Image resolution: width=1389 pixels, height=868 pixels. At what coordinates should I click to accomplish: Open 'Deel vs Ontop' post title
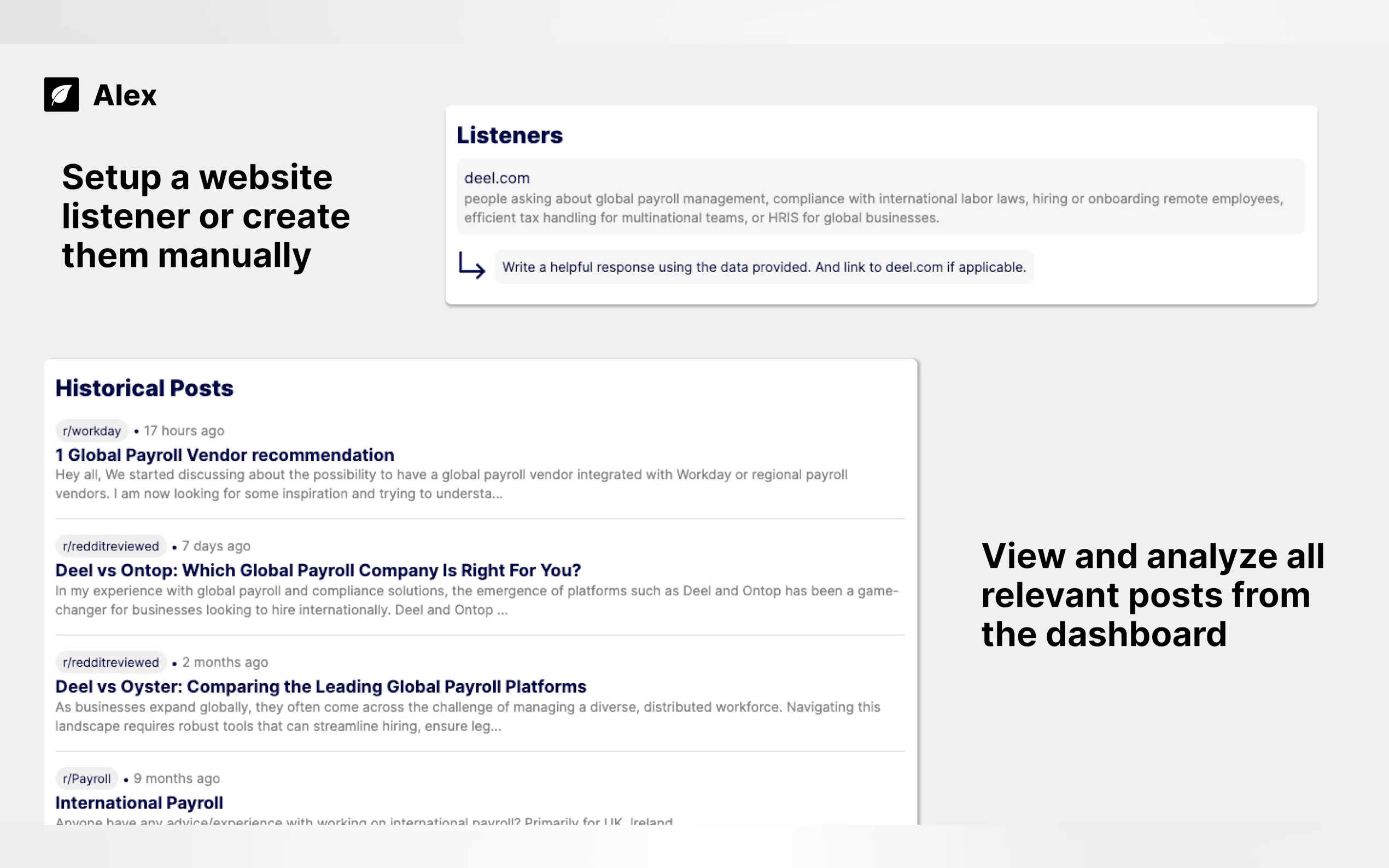(x=318, y=571)
